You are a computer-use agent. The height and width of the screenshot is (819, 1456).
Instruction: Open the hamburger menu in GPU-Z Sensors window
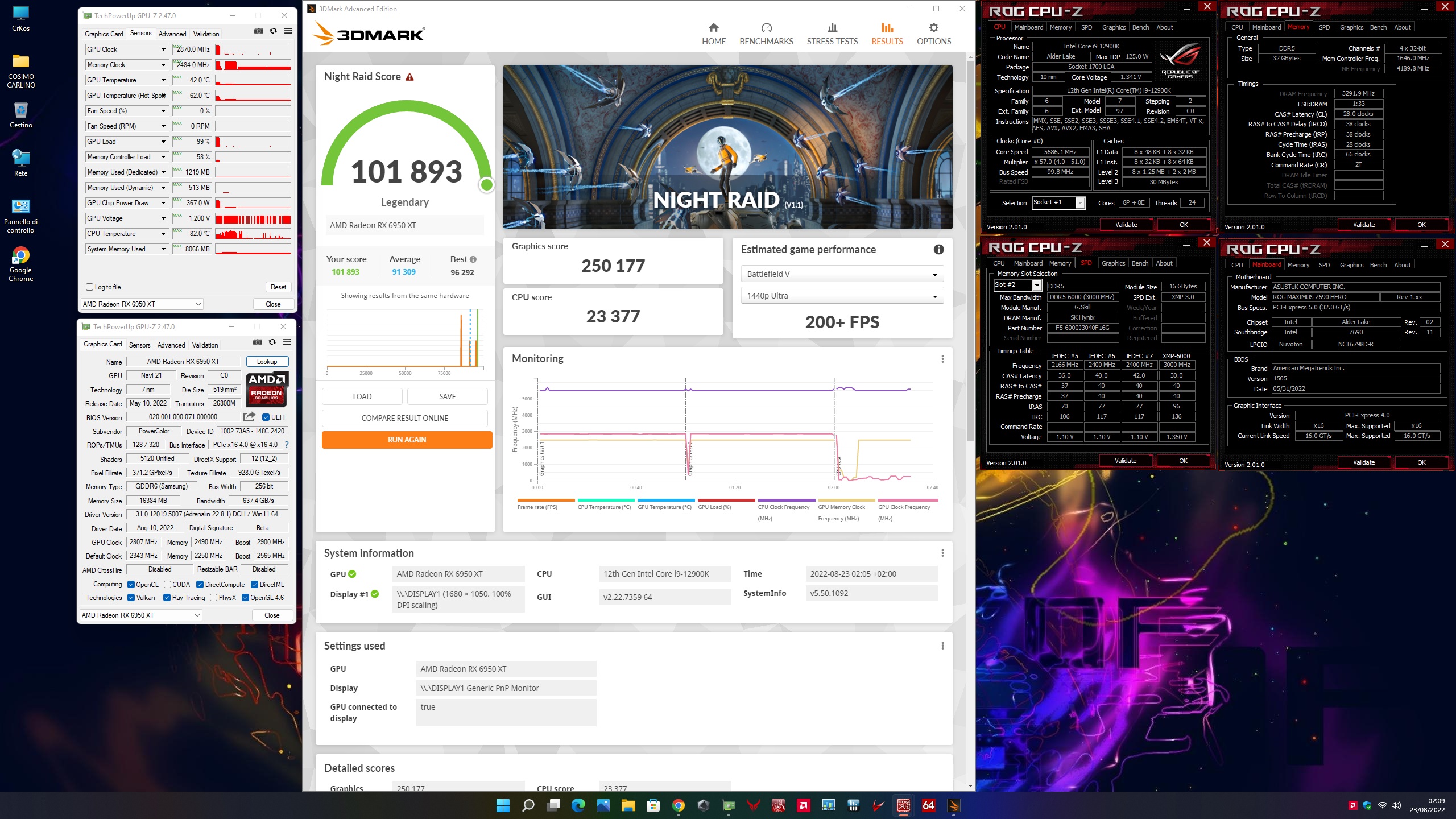(288, 31)
